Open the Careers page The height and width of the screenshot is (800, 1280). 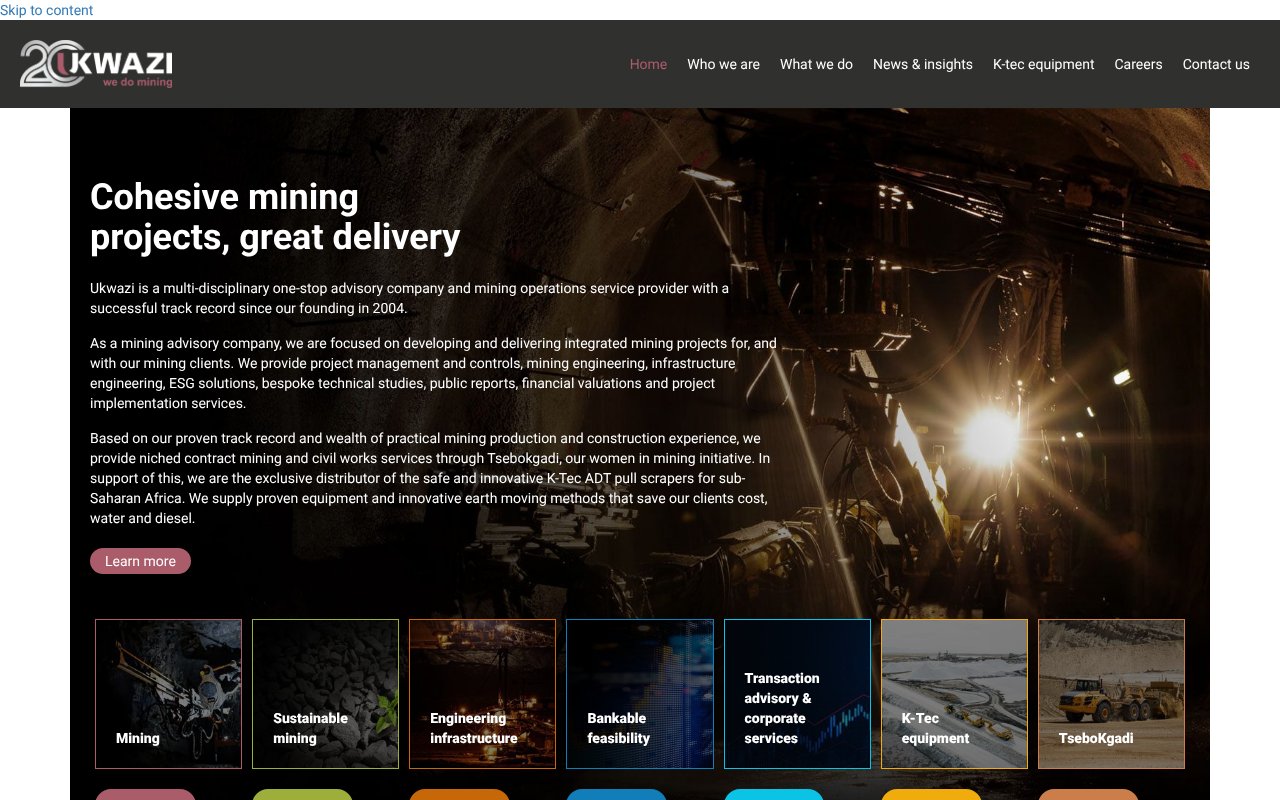[1138, 64]
